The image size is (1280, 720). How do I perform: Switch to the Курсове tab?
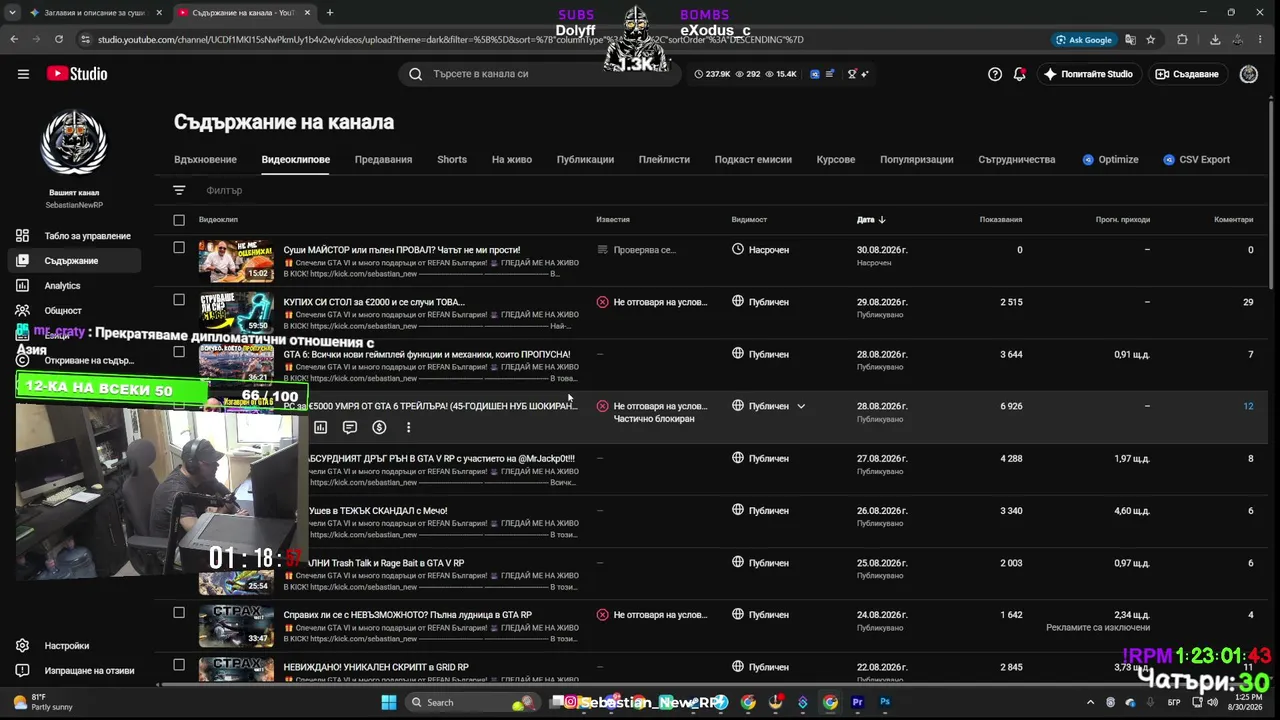pos(836,160)
